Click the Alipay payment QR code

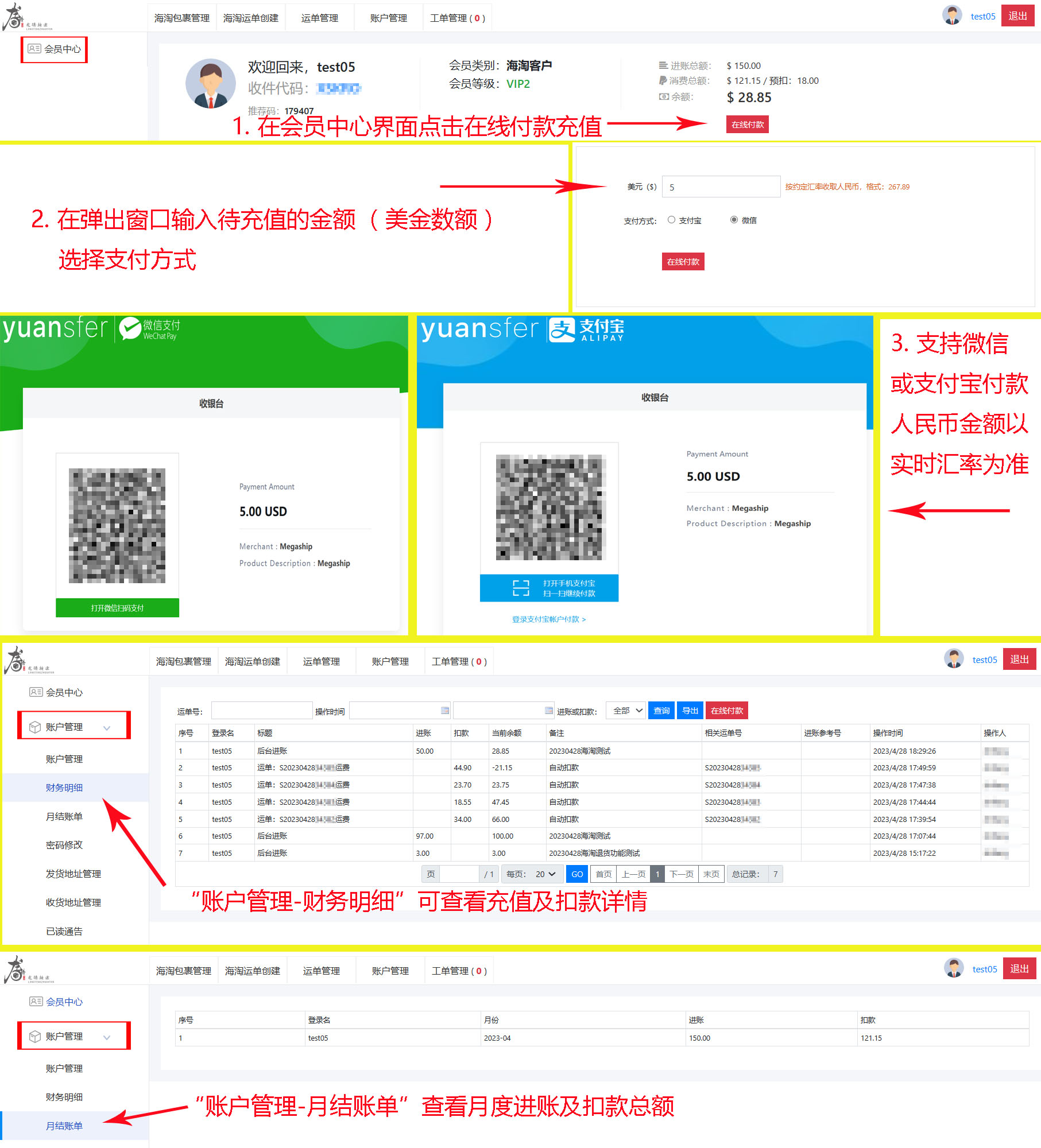550,507
